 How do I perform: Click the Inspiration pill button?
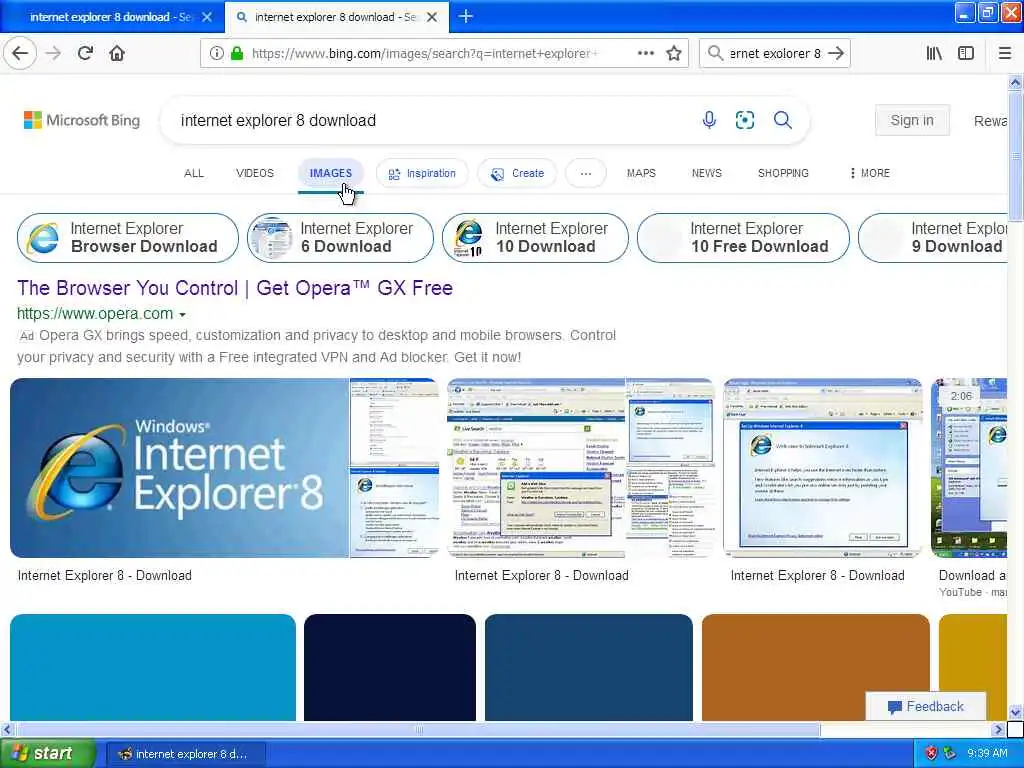tap(422, 173)
